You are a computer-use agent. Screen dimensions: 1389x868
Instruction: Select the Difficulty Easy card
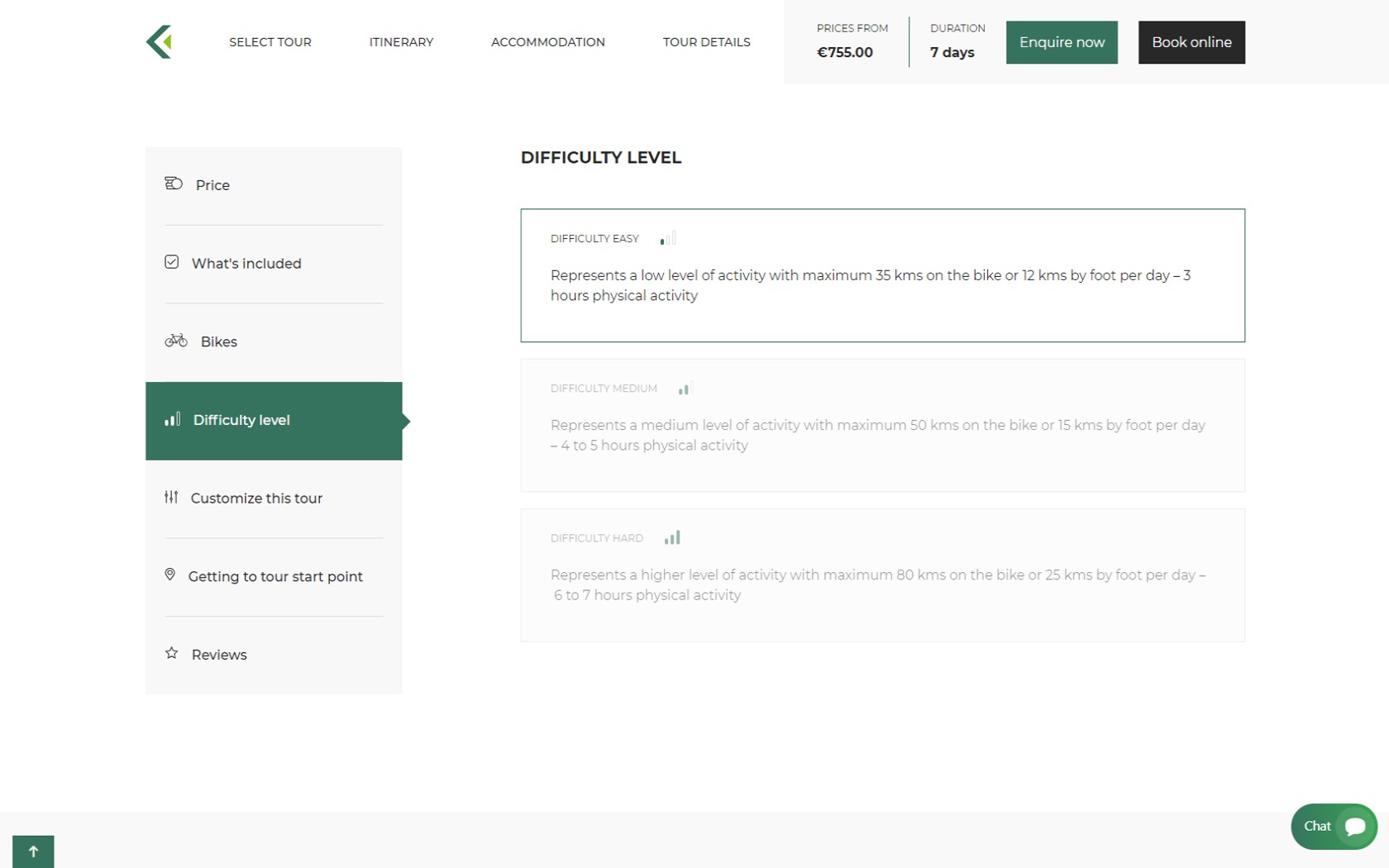click(x=882, y=275)
